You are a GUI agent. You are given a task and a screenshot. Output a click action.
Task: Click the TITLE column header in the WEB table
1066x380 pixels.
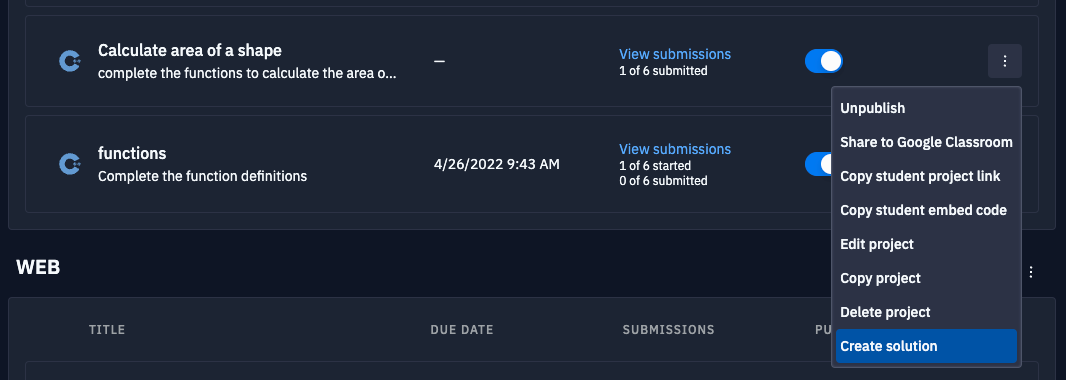pyautogui.click(x=107, y=330)
